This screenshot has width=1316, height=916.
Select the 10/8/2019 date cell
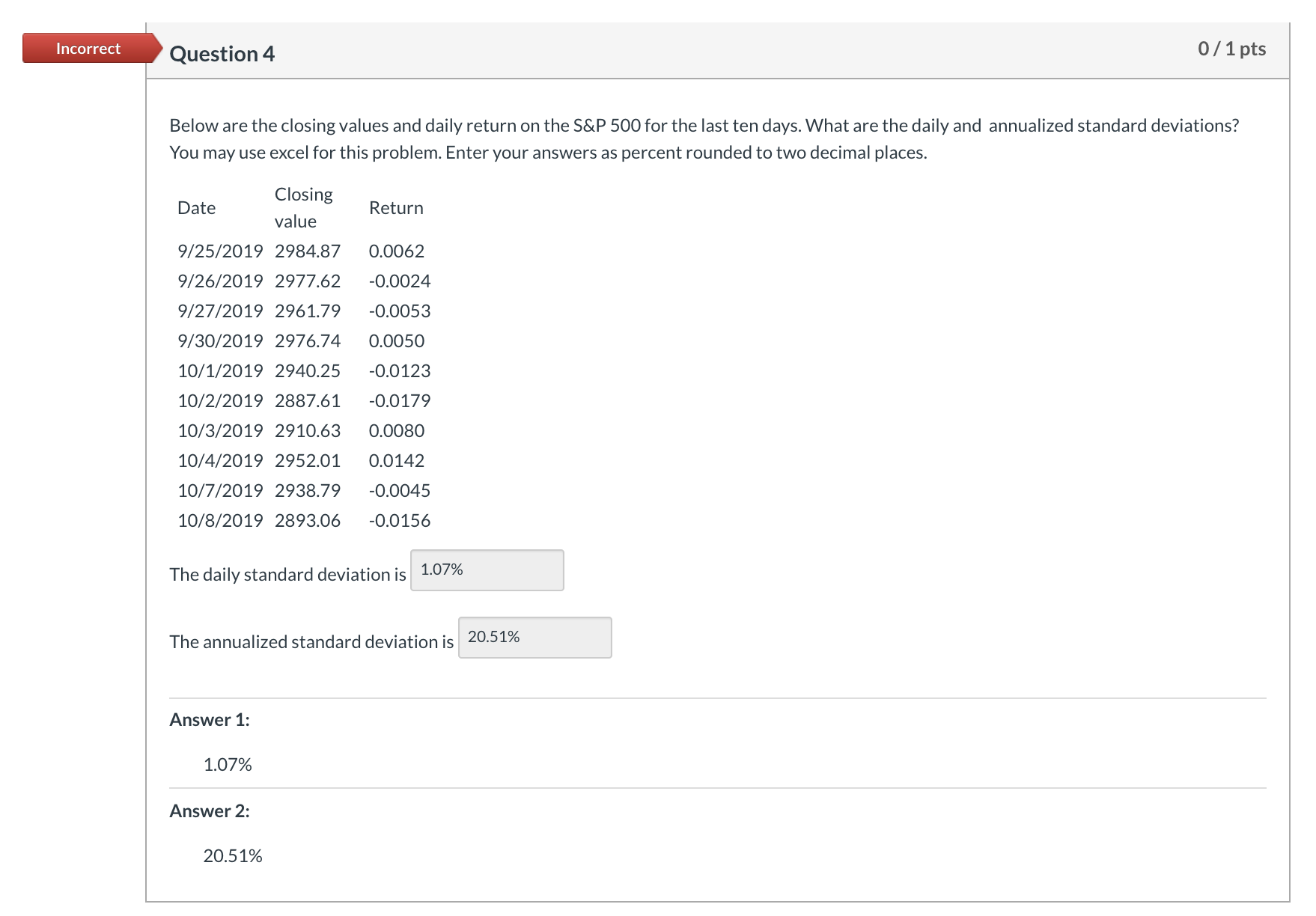[x=219, y=520]
